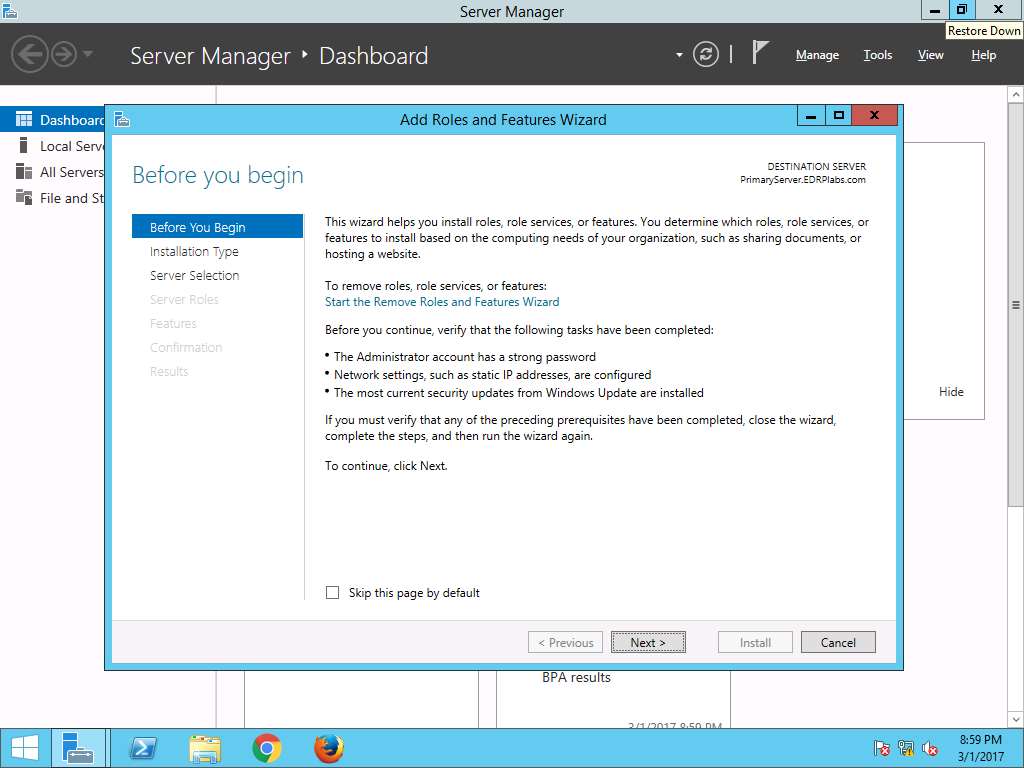Click the Local Server icon in sidebar

point(24,145)
